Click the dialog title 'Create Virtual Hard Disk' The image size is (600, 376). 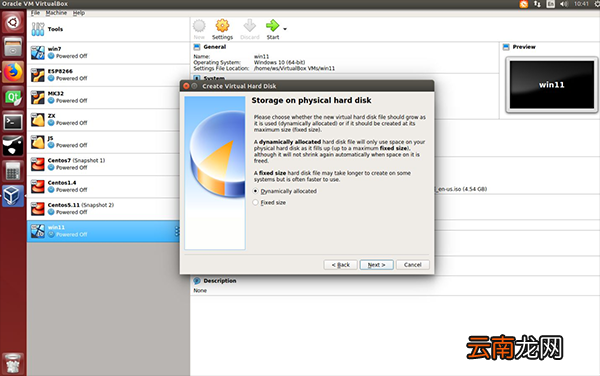coord(239,86)
